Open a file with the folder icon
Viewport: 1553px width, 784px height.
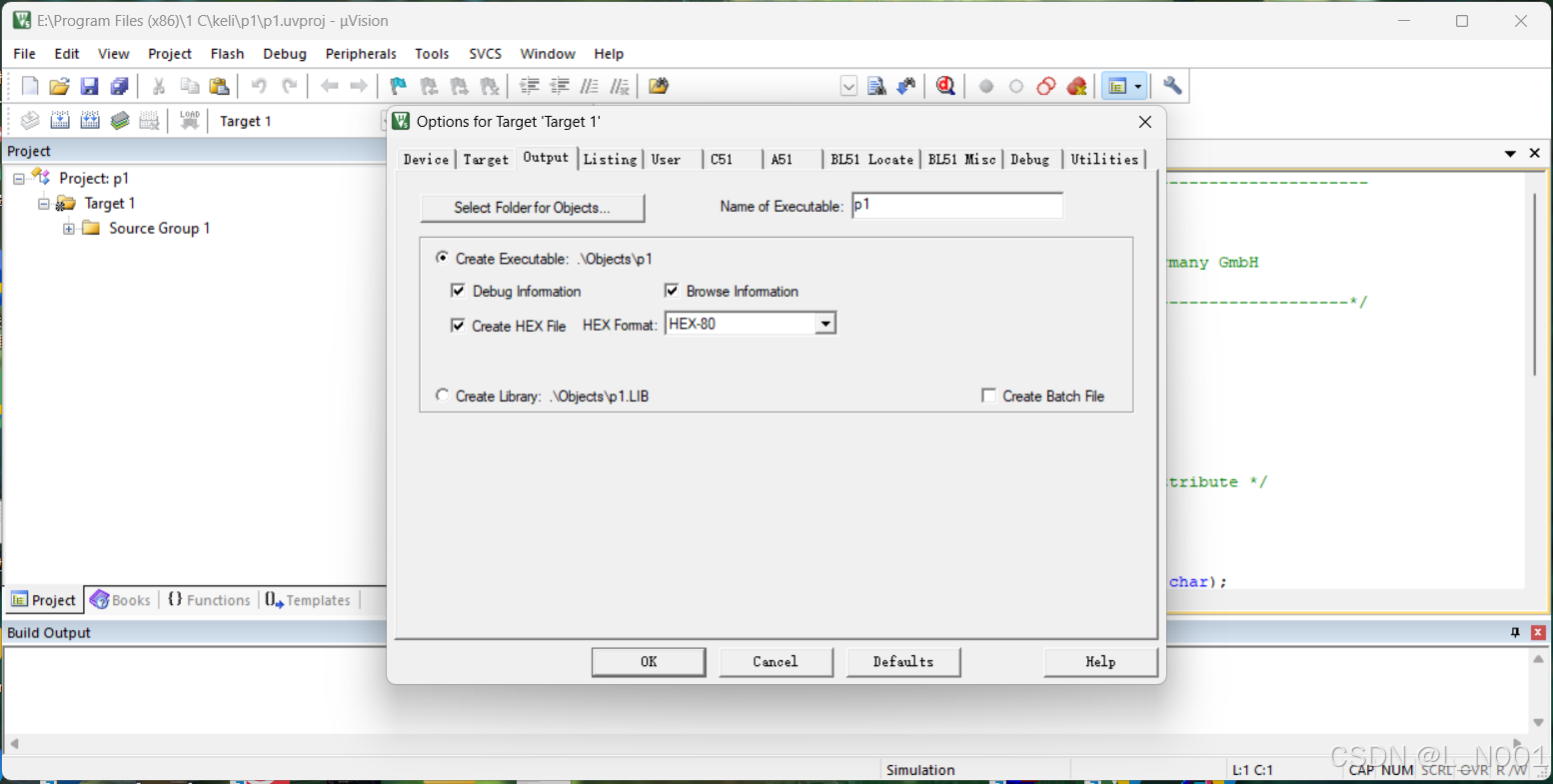click(60, 86)
